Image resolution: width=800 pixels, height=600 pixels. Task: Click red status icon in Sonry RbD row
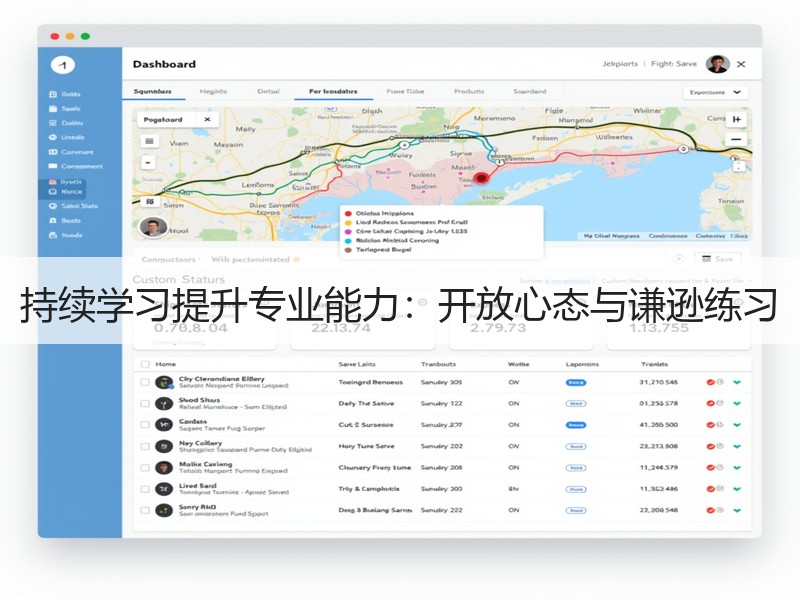(x=710, y=510)
